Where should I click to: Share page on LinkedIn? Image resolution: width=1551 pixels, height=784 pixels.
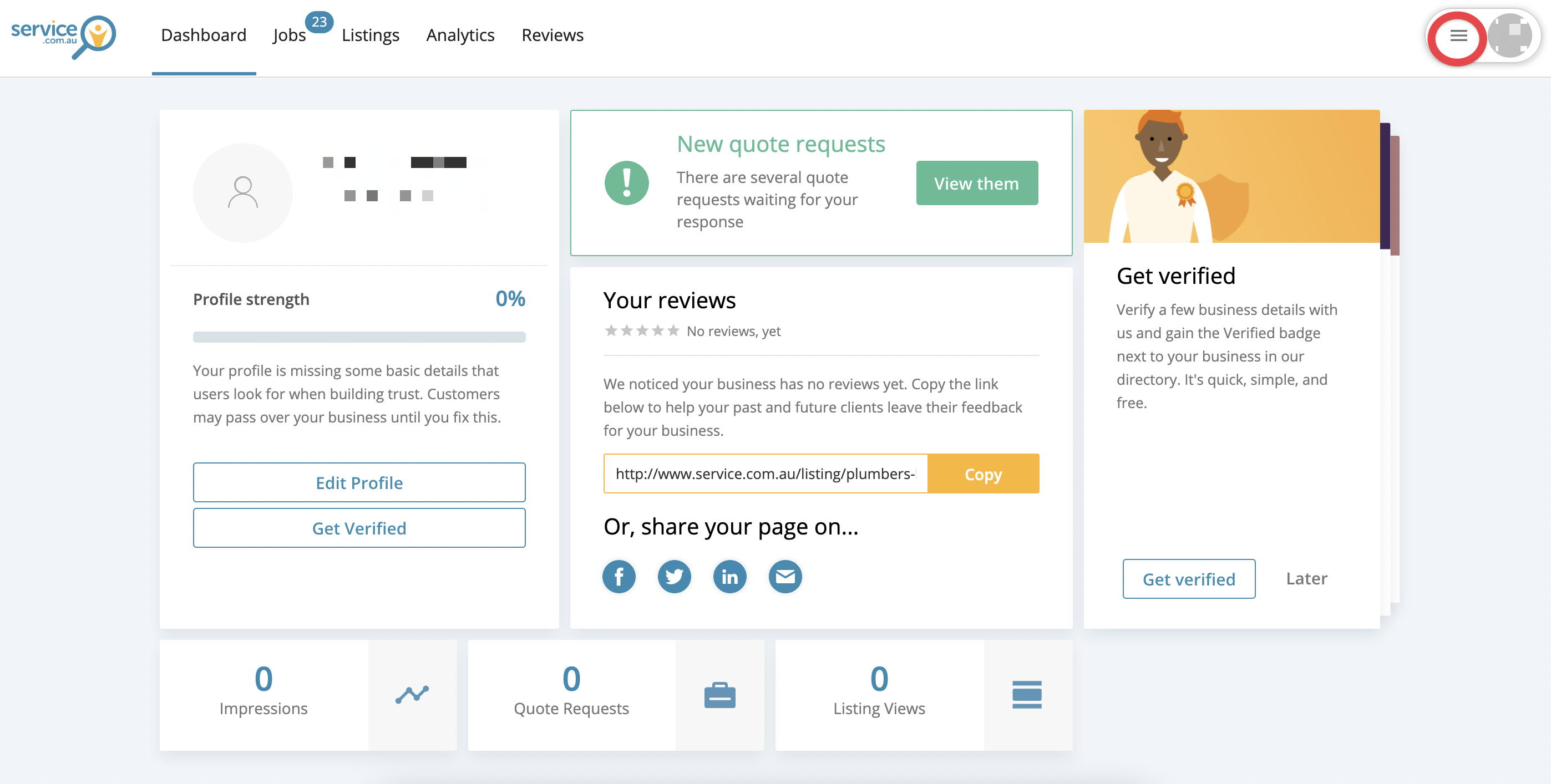(x=729, y=577)
